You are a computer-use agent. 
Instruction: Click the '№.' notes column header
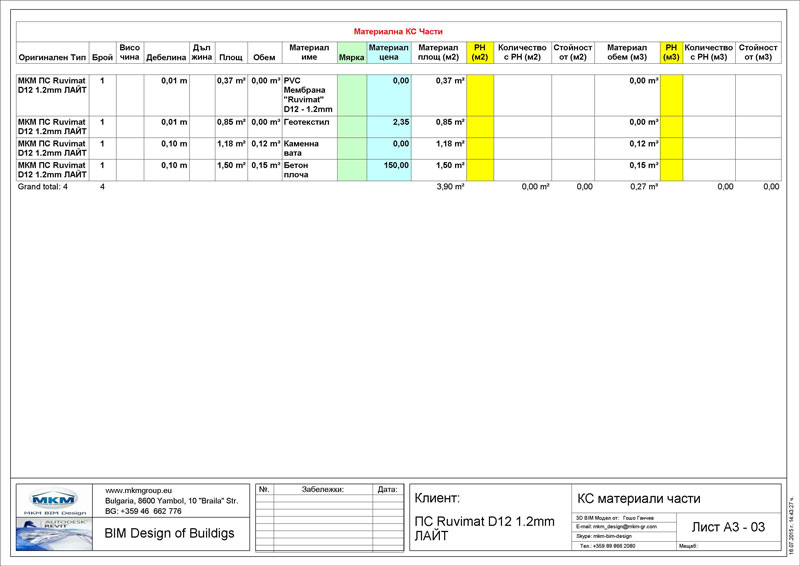coord(264,489)
